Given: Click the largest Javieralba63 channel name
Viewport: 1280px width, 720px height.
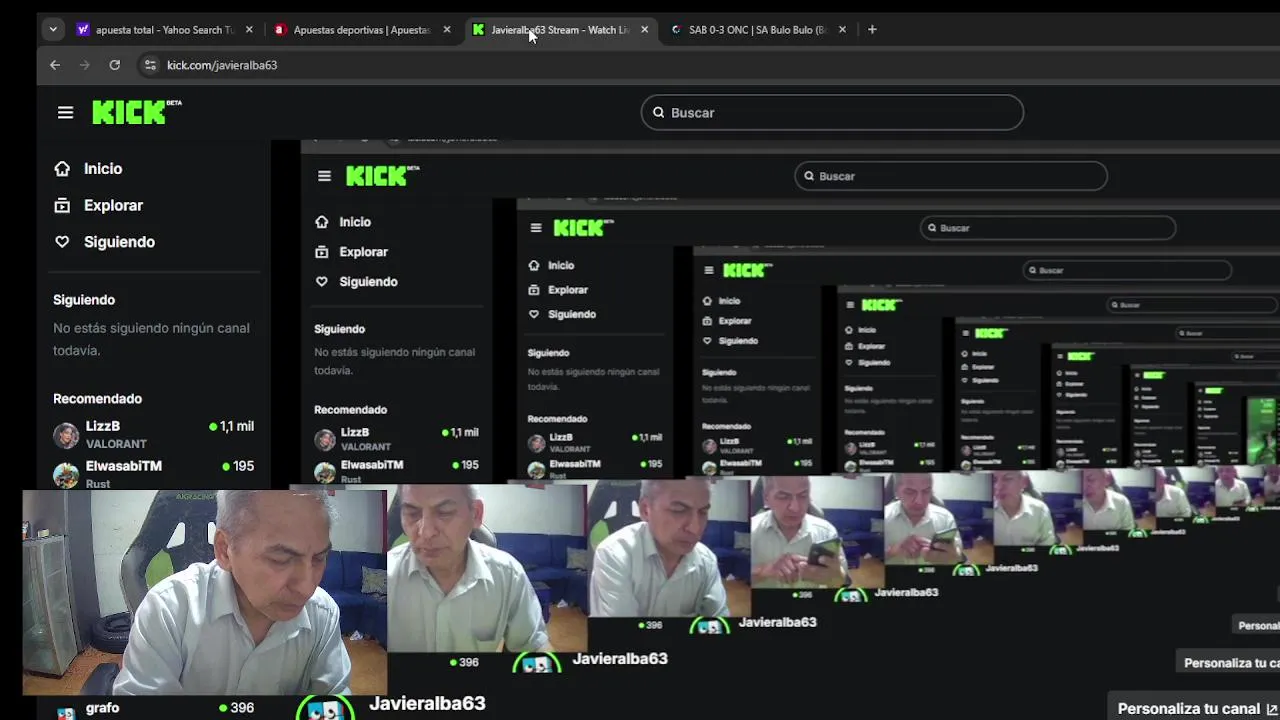Looking at the screenshot, I should [427, 703].
